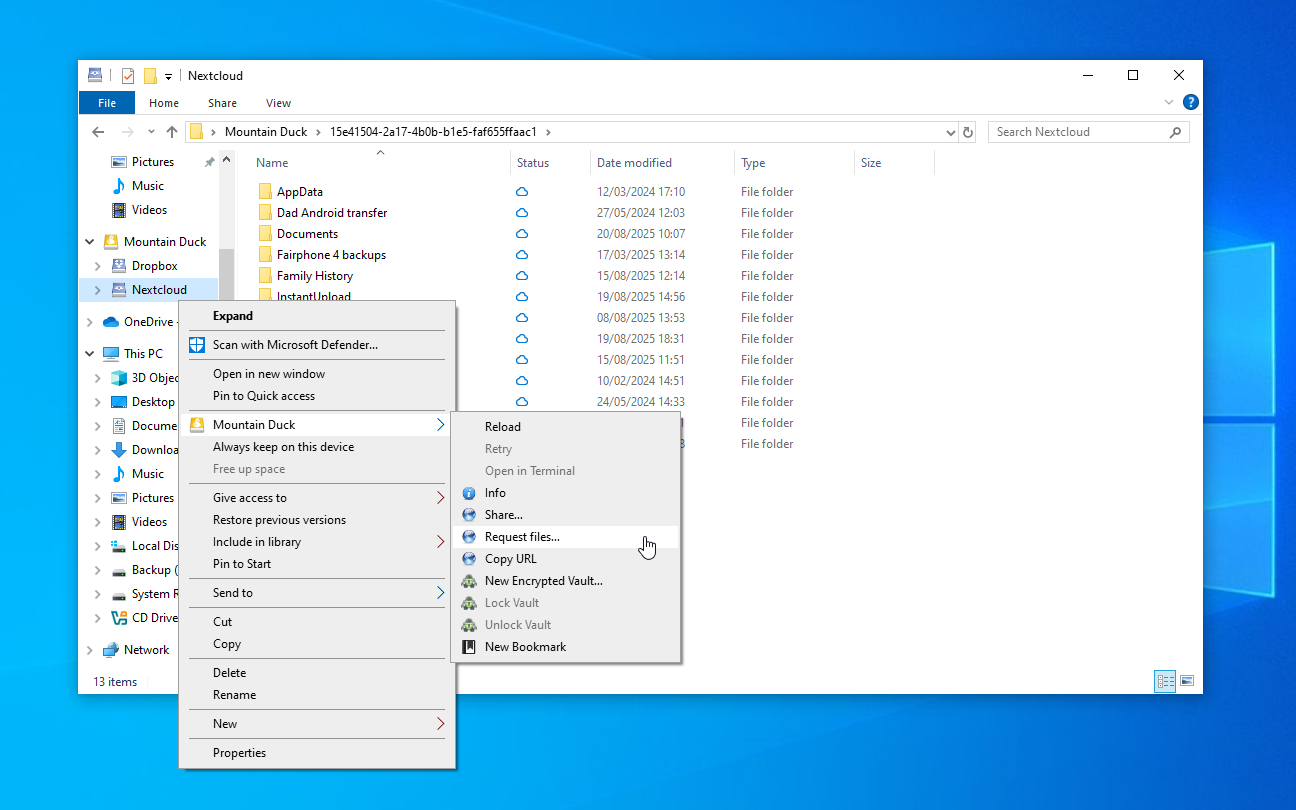Select Reload in the Mountain Duck submenu
Image resolution: width=1296 pixels, height=810 pixels.
point(566,427)
